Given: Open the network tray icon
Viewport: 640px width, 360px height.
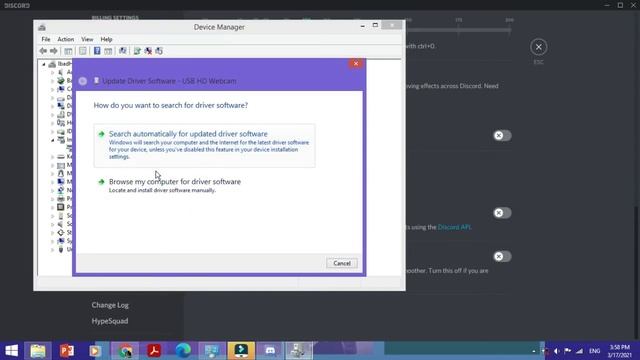Looking at the screenshot, I should point(580,351).
